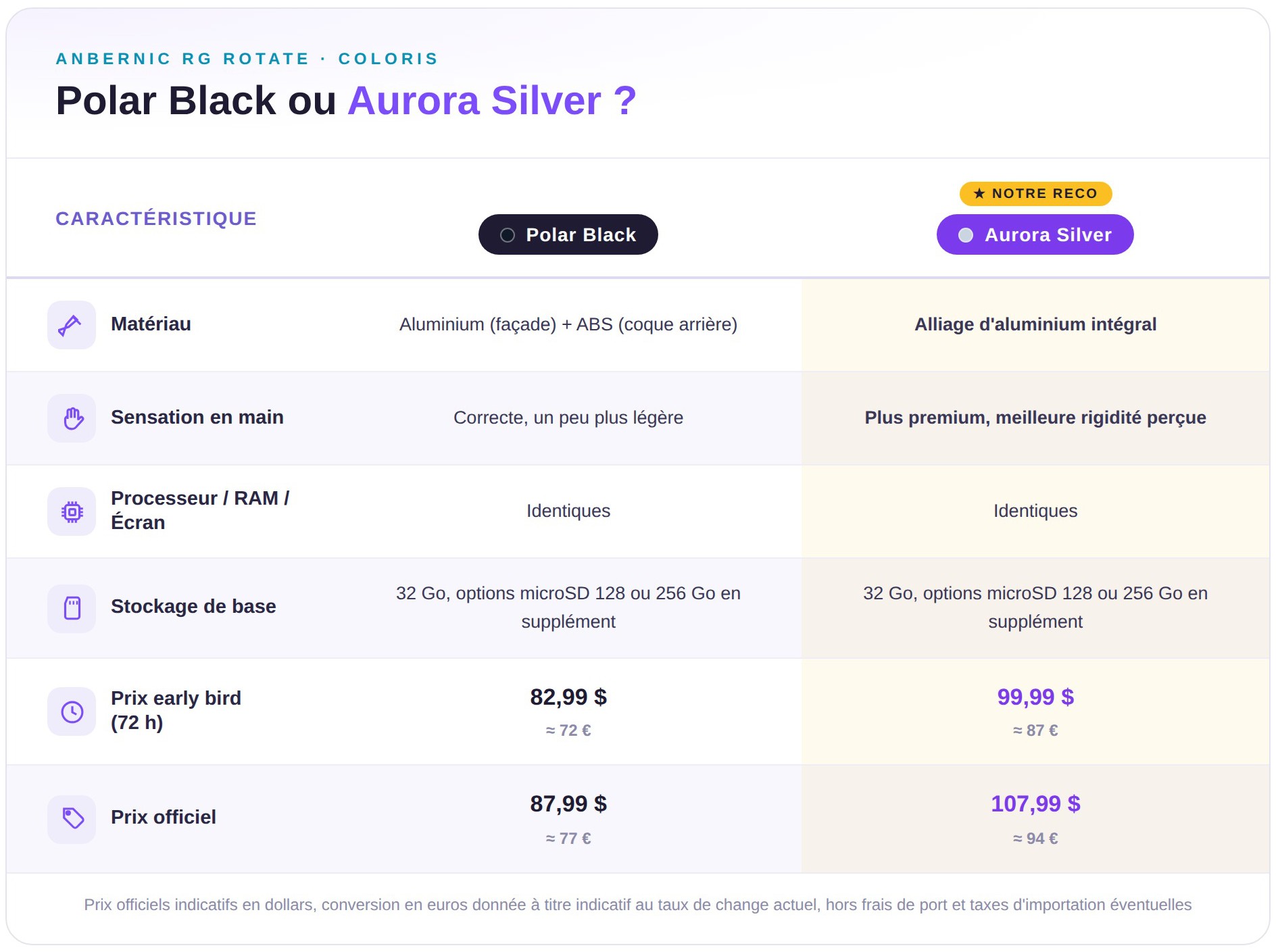Click the clock icon for early bird price
The width and height of the screenshot is (1278, 952).
coord(71,711)
